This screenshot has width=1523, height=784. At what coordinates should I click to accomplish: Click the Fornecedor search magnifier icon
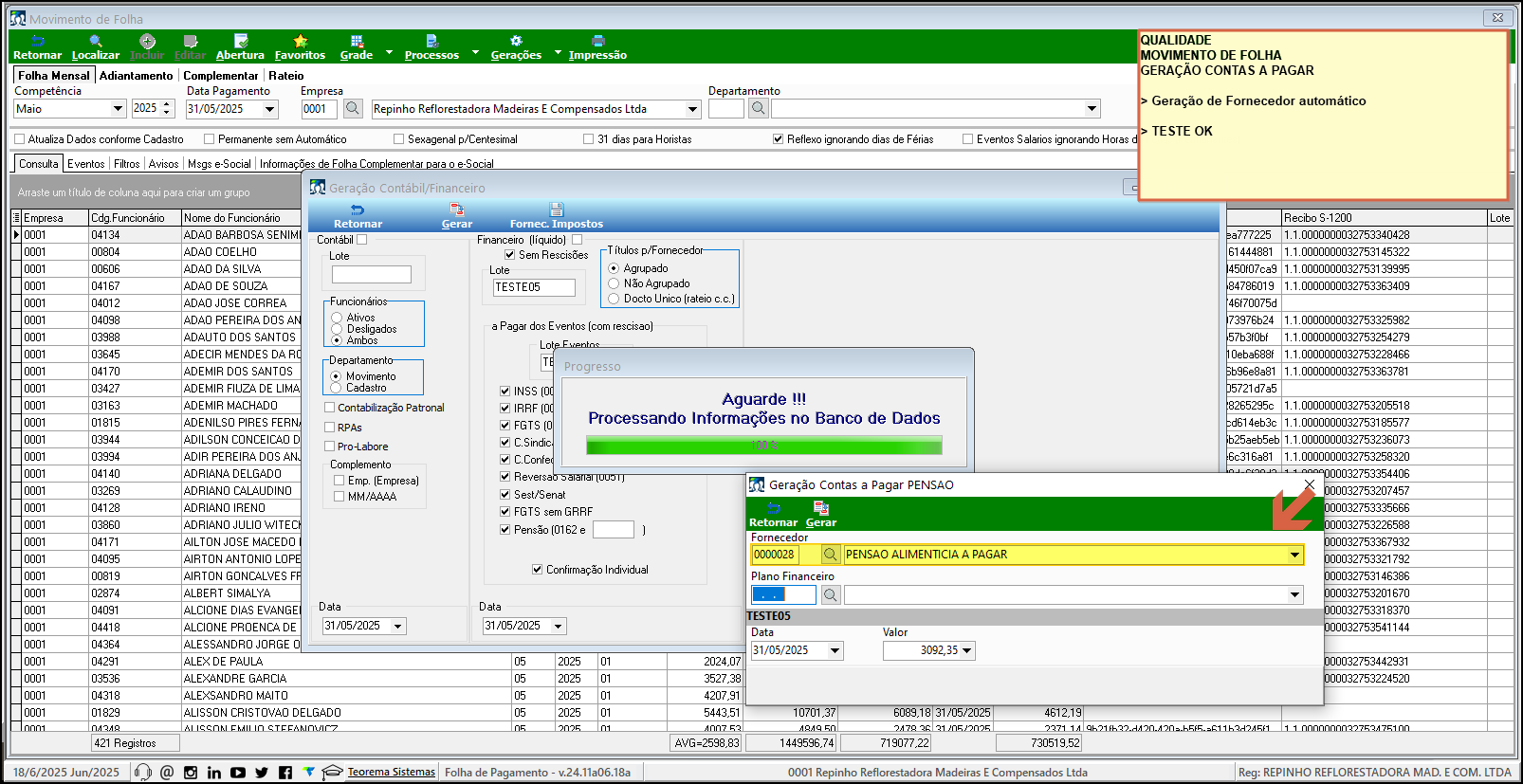[830, 555]
